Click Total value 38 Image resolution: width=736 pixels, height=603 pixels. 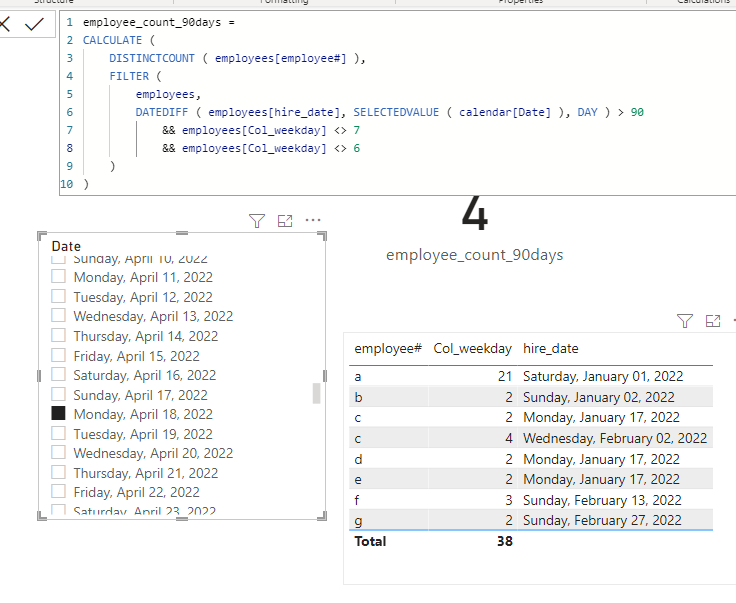click(505, 542)
